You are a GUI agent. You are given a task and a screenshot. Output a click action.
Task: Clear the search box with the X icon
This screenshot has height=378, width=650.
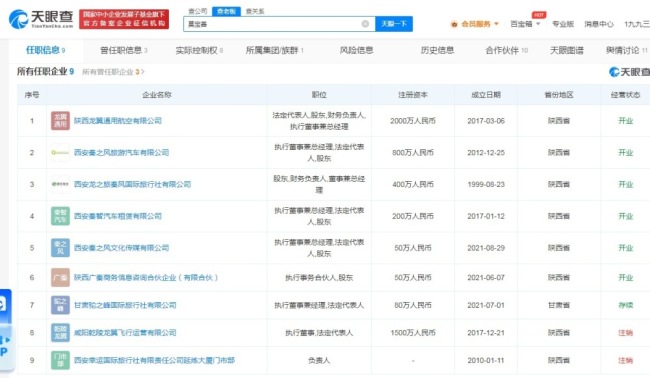365,24
